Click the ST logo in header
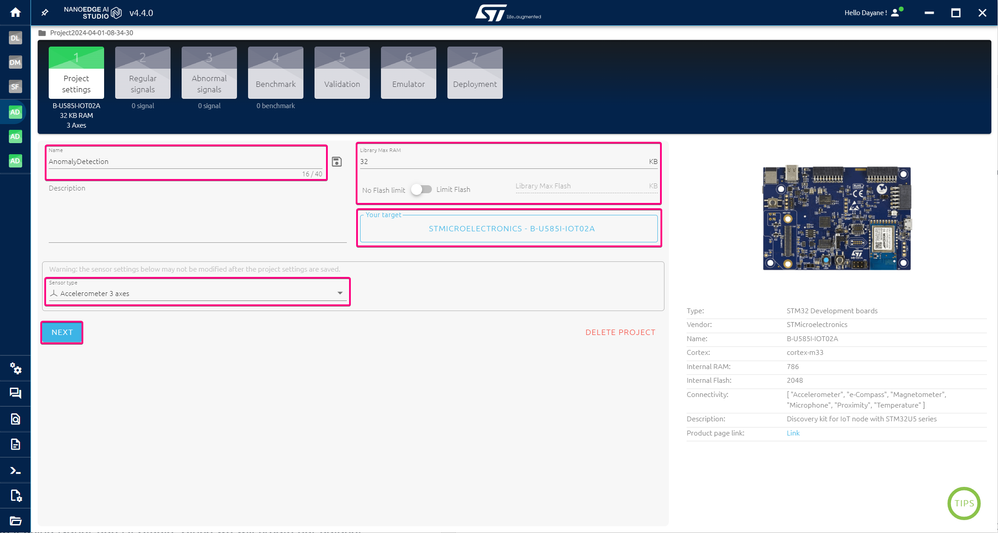 pyautogui.click(x=507, y=13)
